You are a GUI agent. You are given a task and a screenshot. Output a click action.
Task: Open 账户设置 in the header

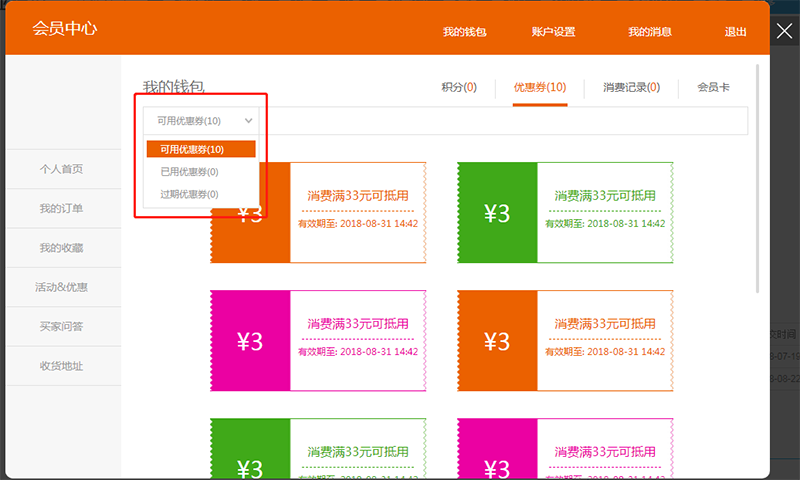tap(553, 32)
